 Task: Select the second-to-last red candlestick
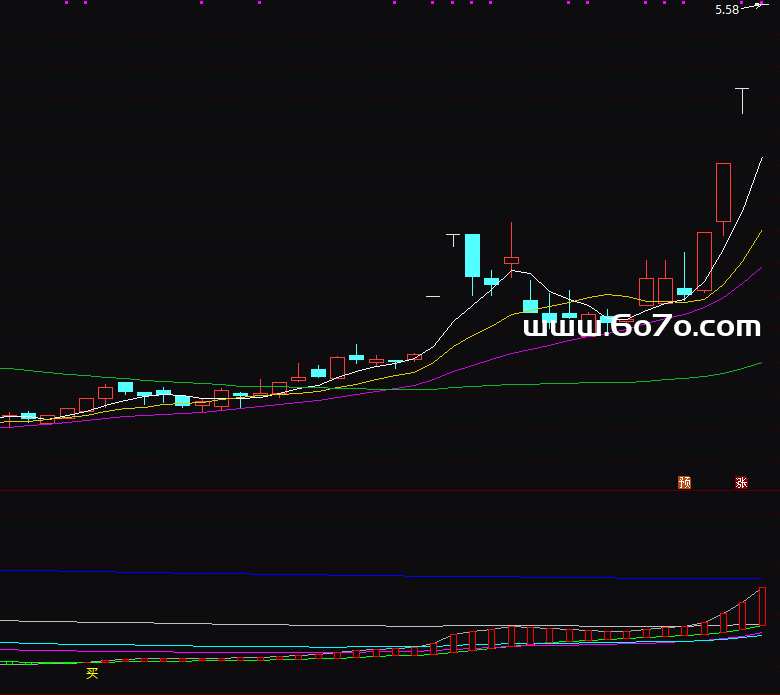(x=704, y=261)
